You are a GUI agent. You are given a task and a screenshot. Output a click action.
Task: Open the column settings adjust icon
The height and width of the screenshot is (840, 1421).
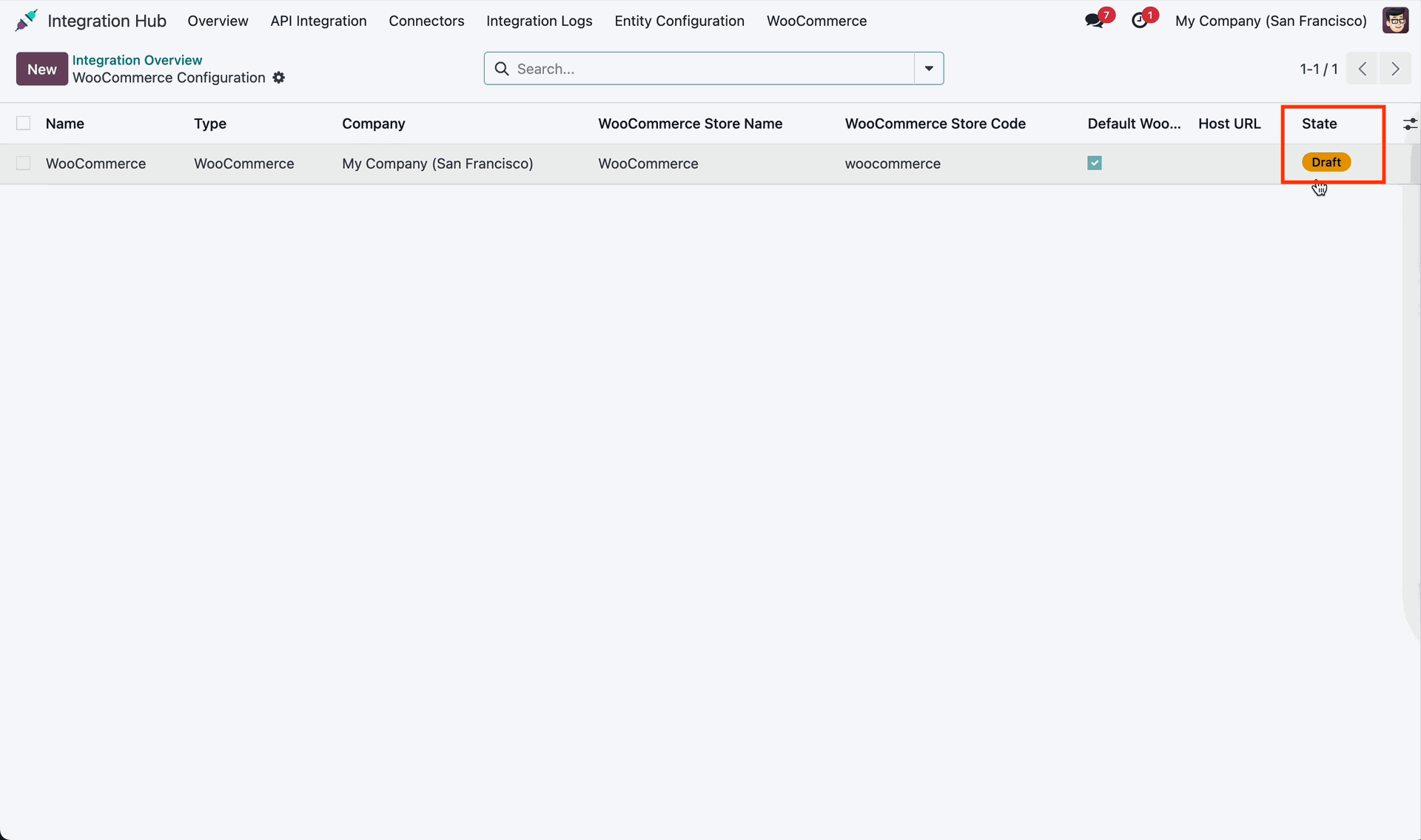click(1410, 124)
